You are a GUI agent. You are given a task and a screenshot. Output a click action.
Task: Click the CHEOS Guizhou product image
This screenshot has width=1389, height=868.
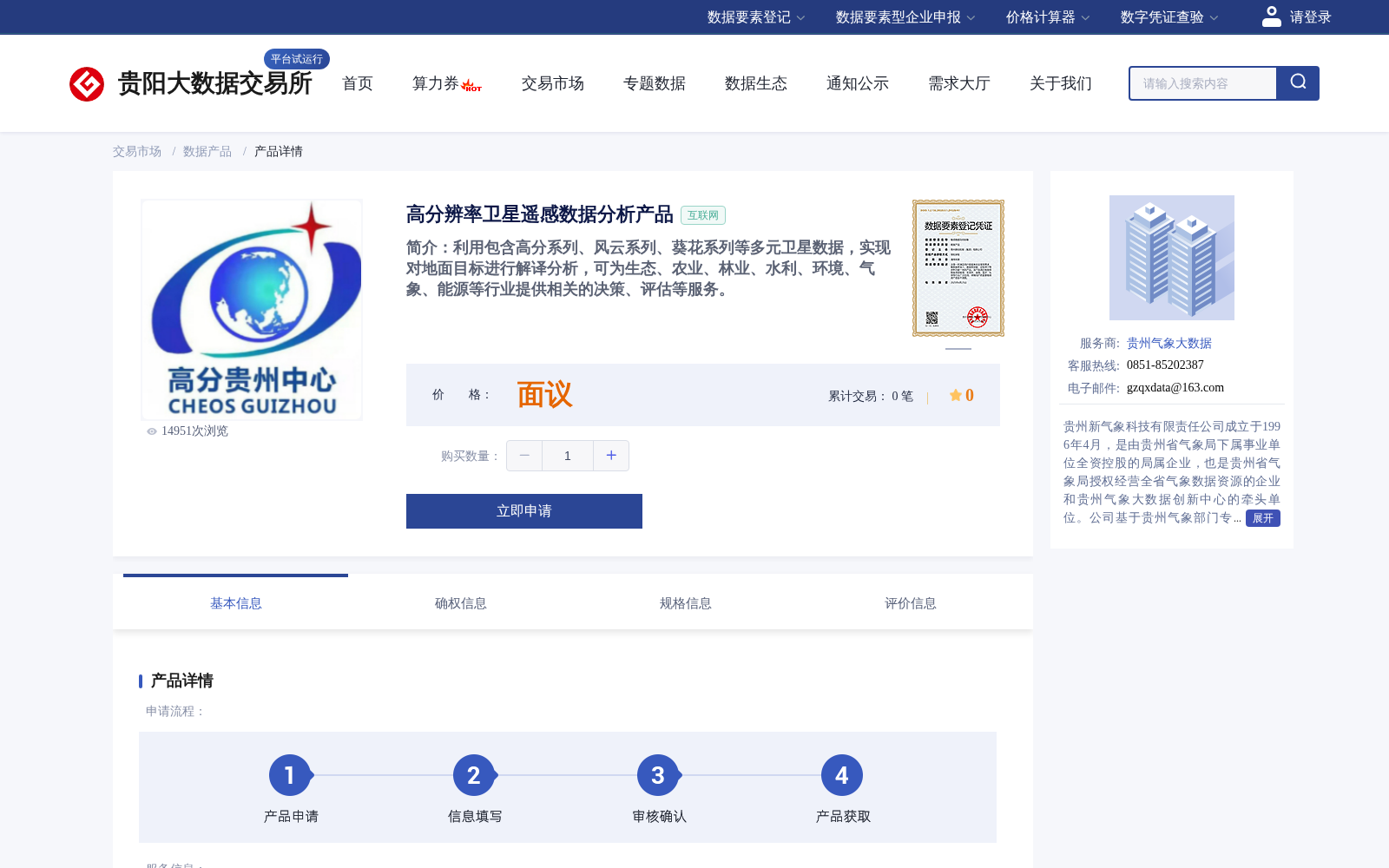(252, 310)
